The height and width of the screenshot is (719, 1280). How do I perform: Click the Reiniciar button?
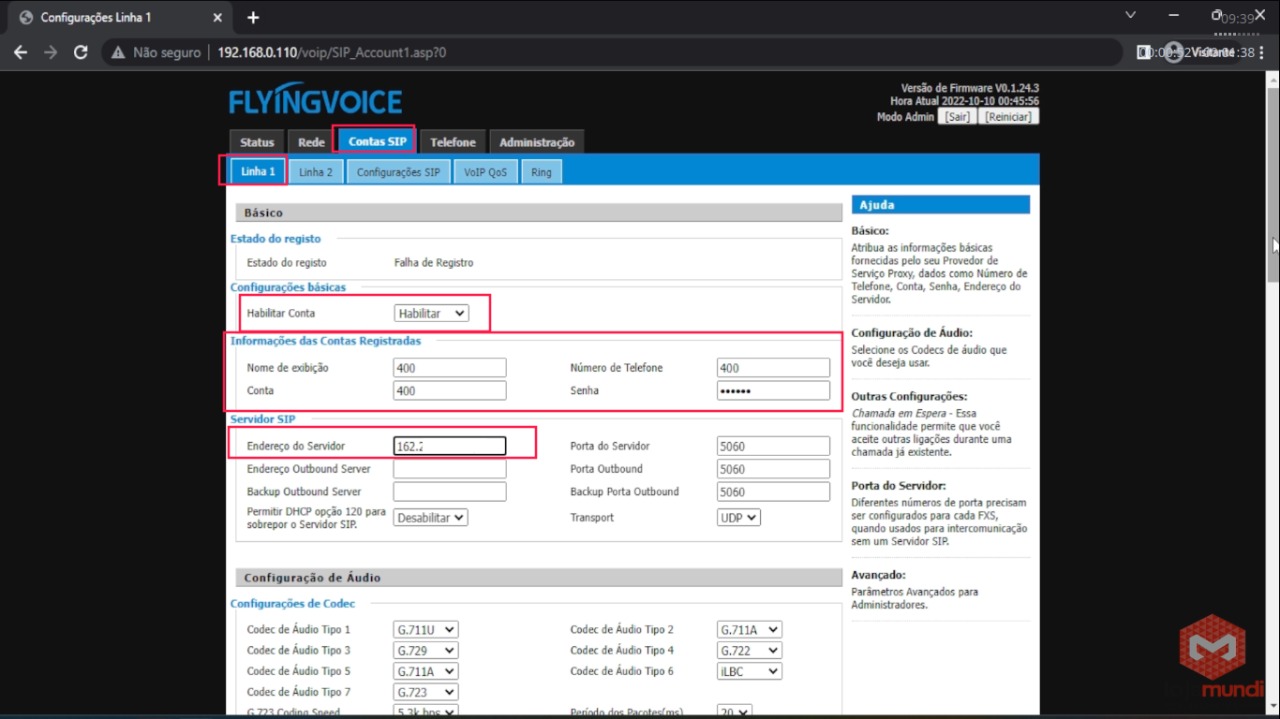(x=1007, y=117)
